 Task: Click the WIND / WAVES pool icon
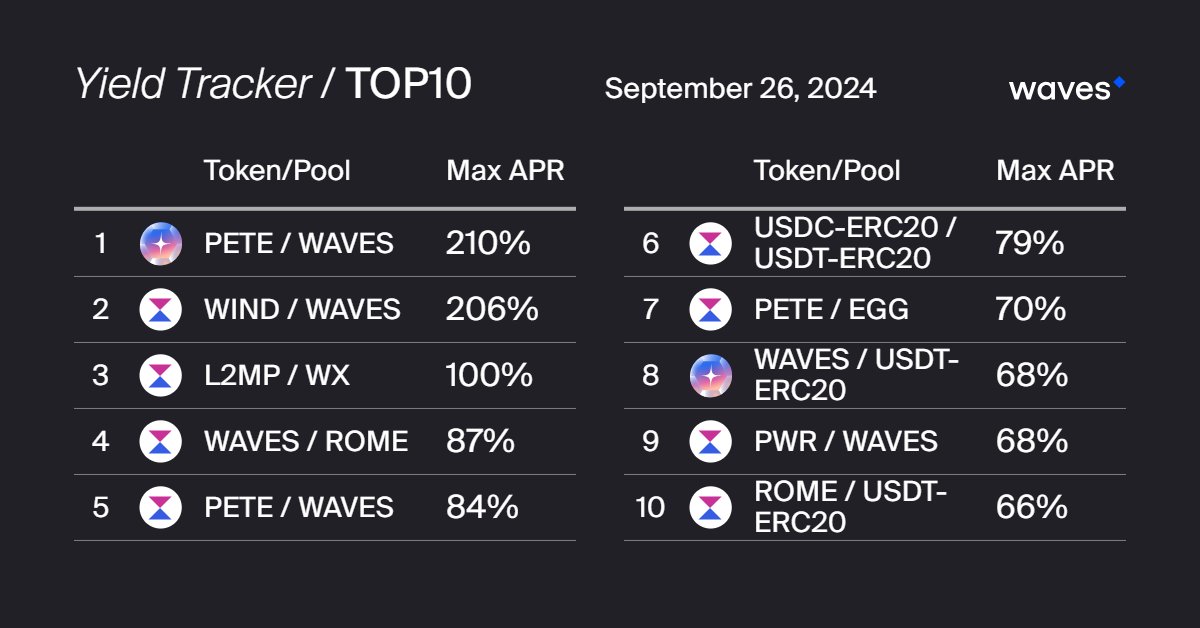[x=160, y=310]
